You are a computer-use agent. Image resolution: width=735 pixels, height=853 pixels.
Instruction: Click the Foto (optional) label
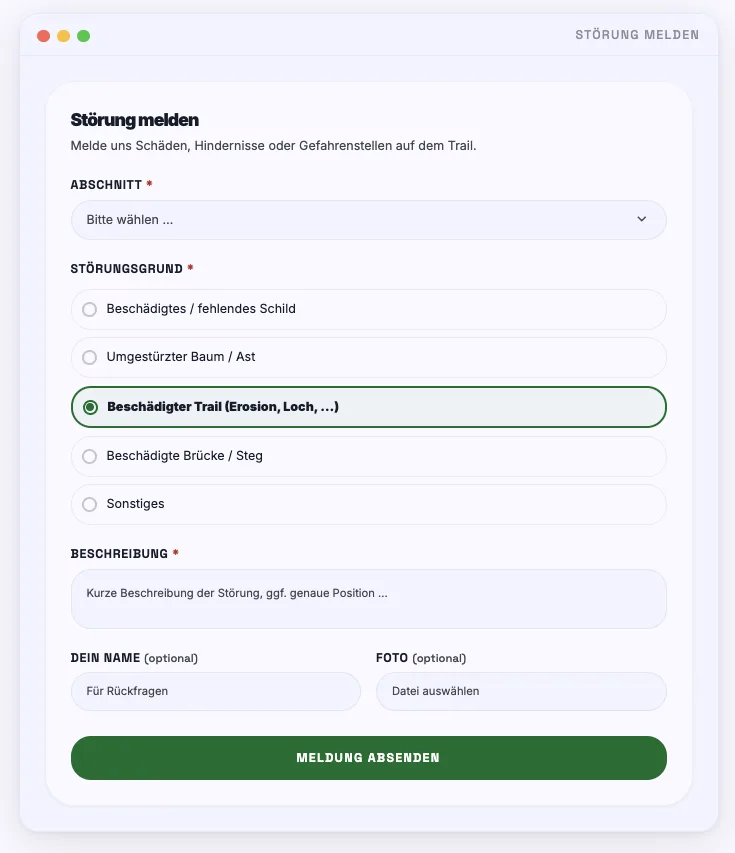pos(421,658)
